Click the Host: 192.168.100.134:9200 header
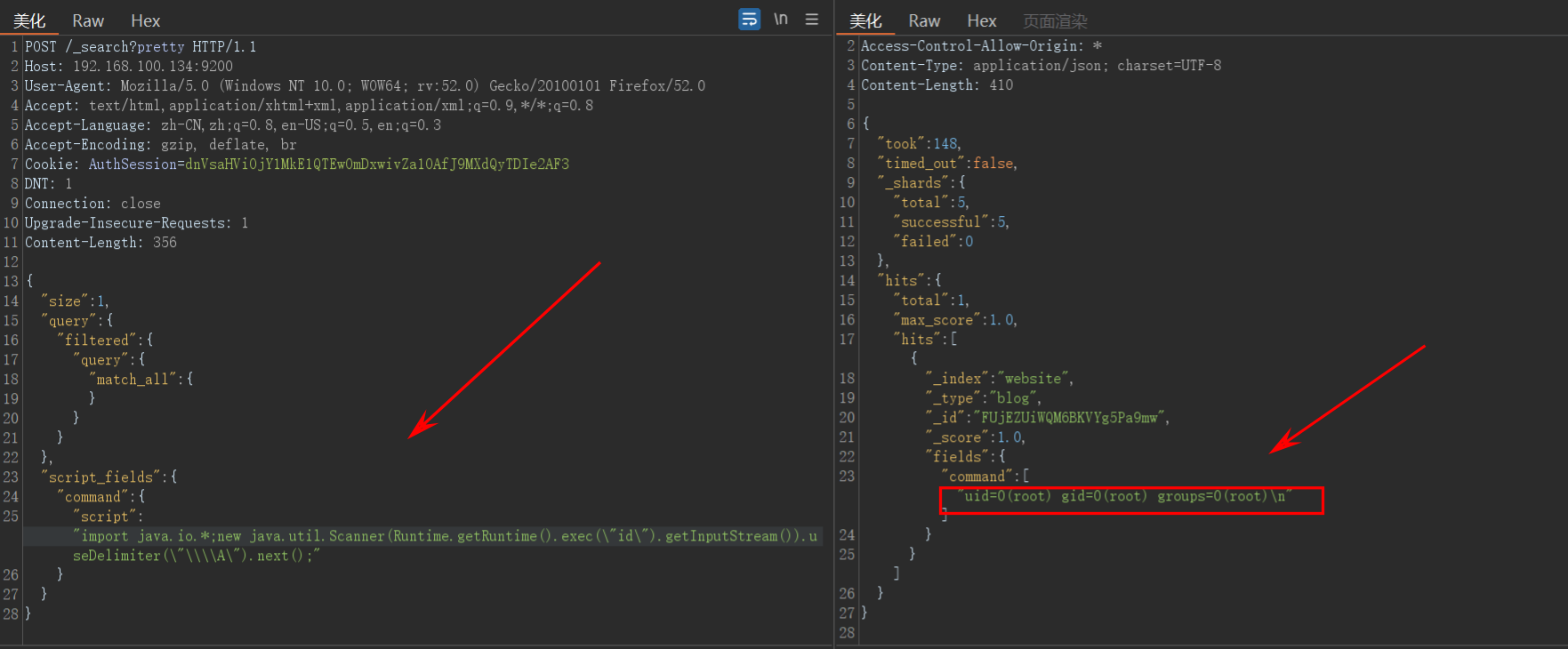The image size is (1568, 649). click(129, 66)
